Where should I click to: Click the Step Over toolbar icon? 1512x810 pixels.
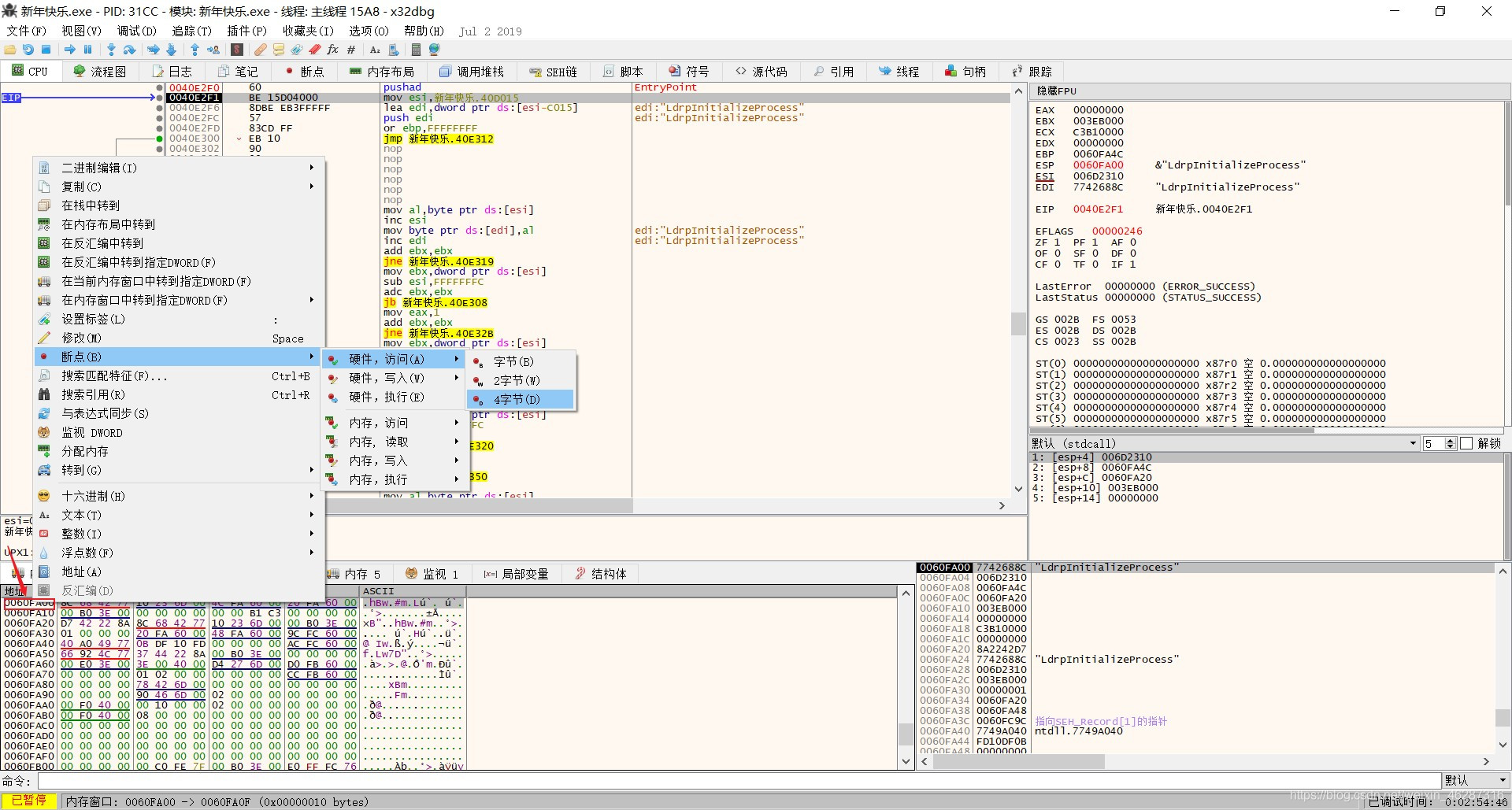tap(130, 50)
